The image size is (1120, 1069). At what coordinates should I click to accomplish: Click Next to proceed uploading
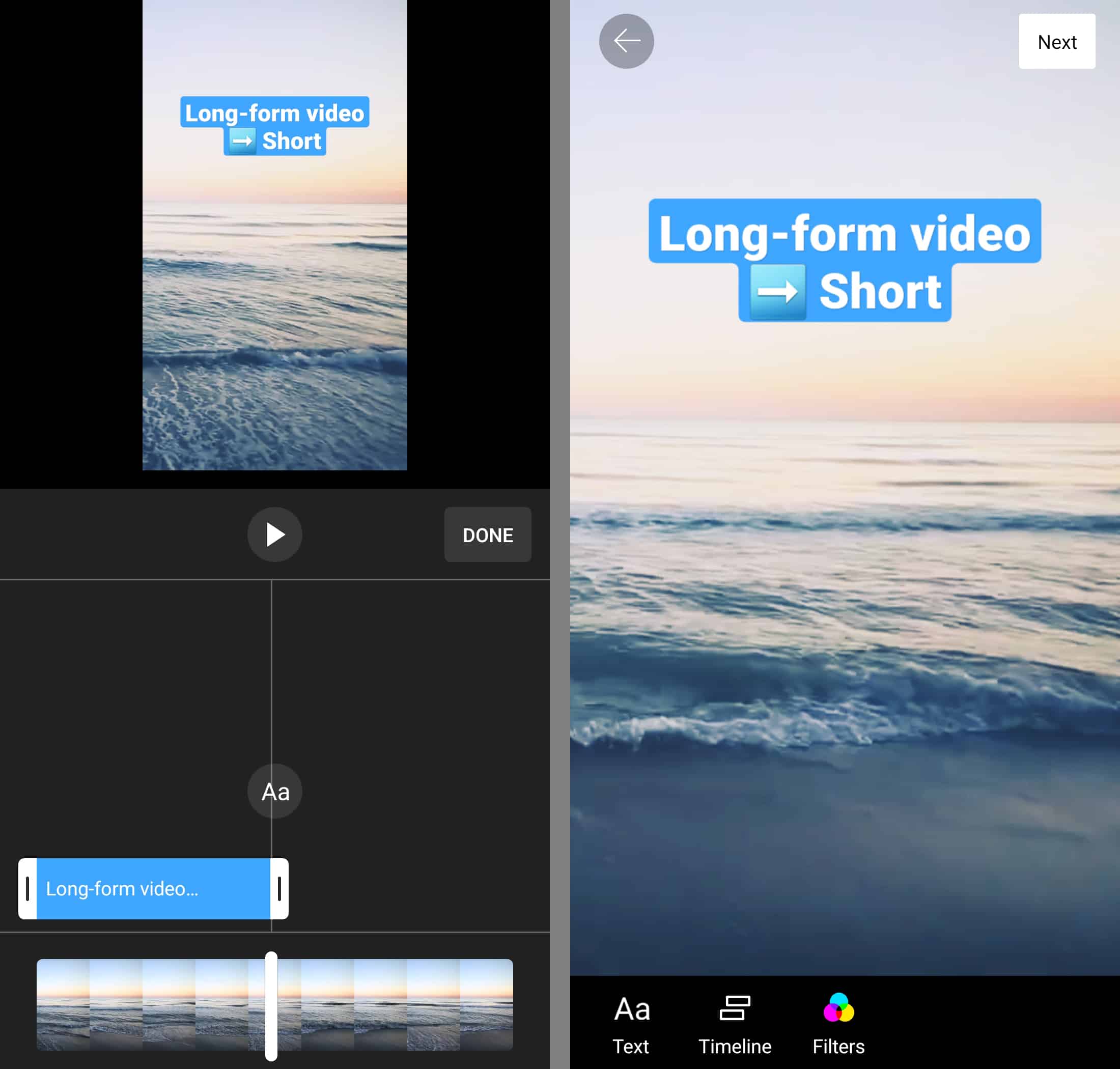click(x=1057, y=41)
